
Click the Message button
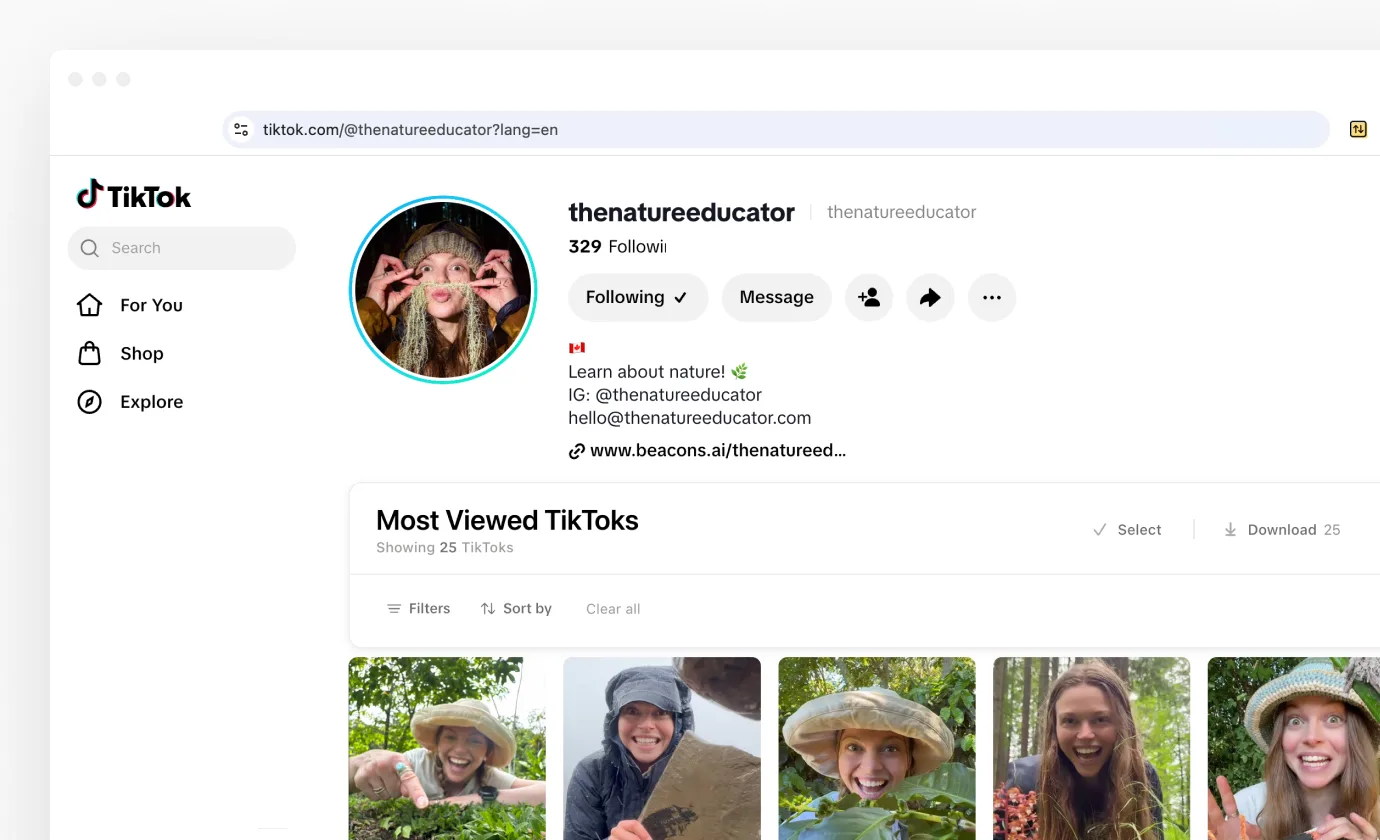777,297
